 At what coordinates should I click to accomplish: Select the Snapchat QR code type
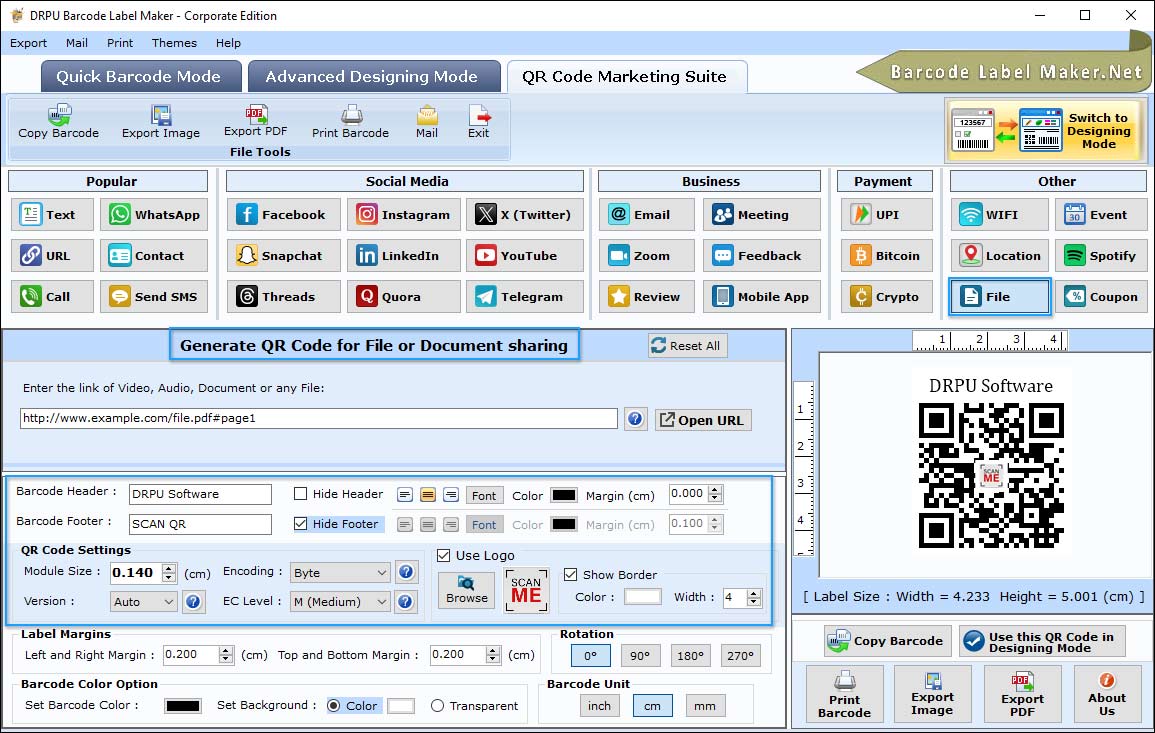pos(284,256)
